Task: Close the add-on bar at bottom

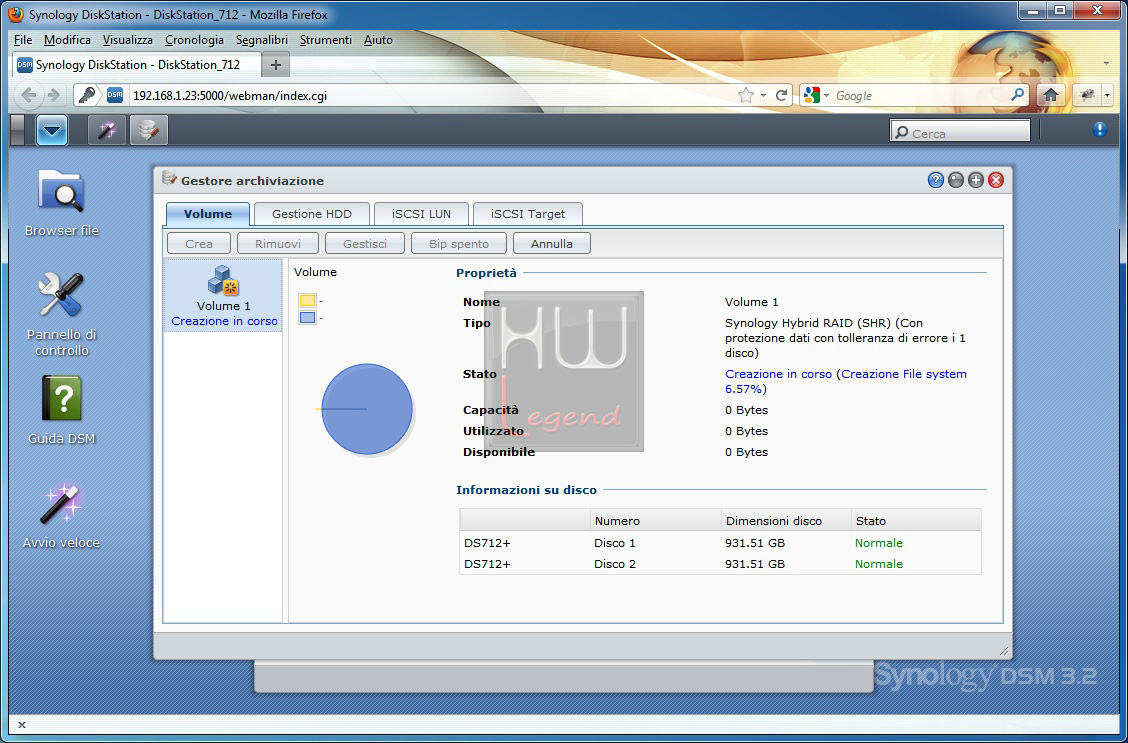Action: [22, 725]
